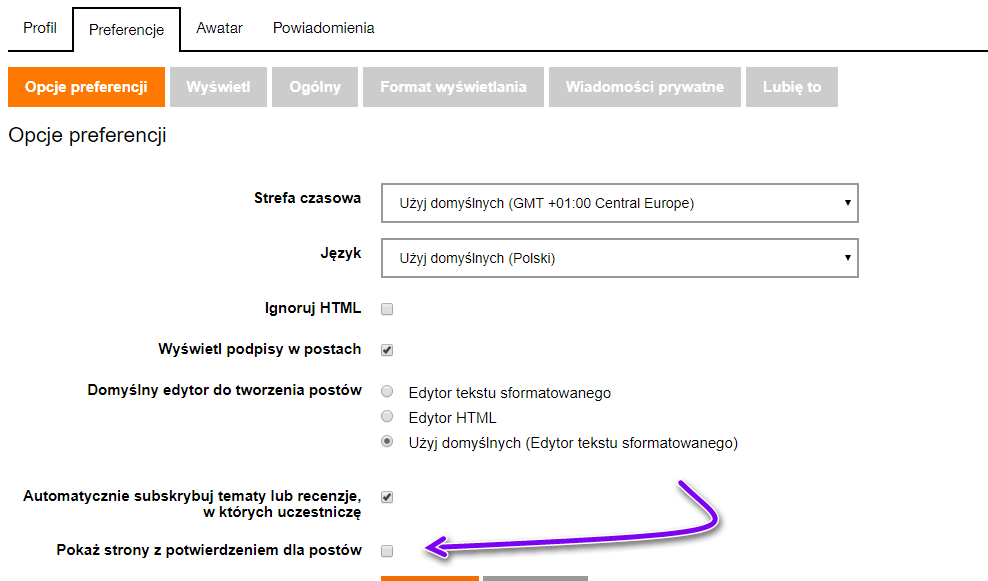Open the Język language dropdown
The height and width of the screenshot is (581, 988).
click(620, 258)
